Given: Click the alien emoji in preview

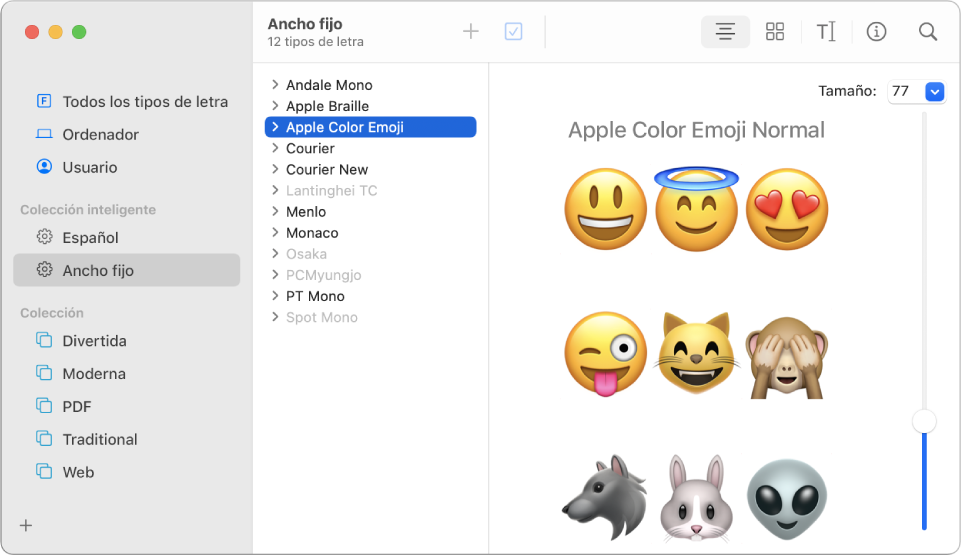Looking at the screenshot, I should click(787, 499).
